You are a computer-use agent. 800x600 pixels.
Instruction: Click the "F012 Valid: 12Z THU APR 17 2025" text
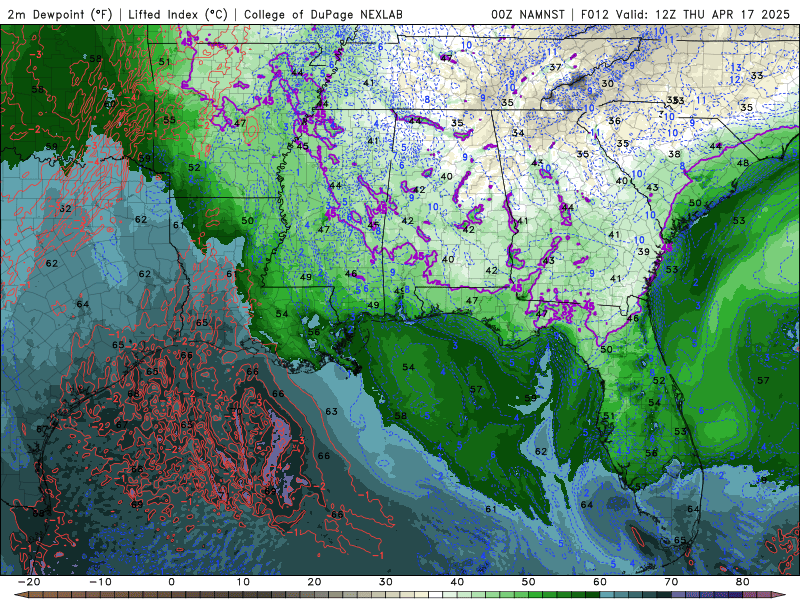coord(685,14)
